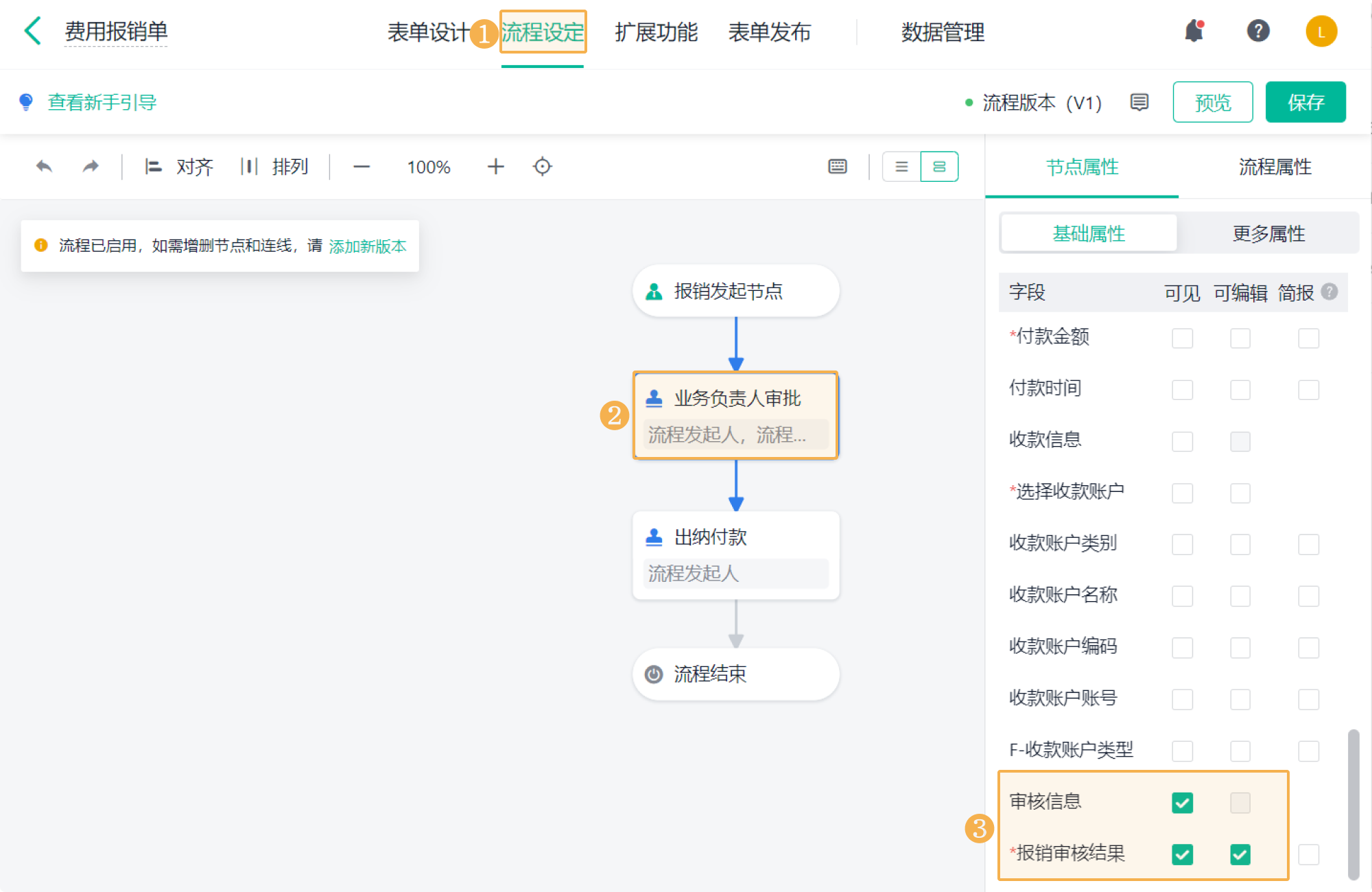Center canvas with the locate target icon
Screen dimensions: 1372x892
coord(542,167)
